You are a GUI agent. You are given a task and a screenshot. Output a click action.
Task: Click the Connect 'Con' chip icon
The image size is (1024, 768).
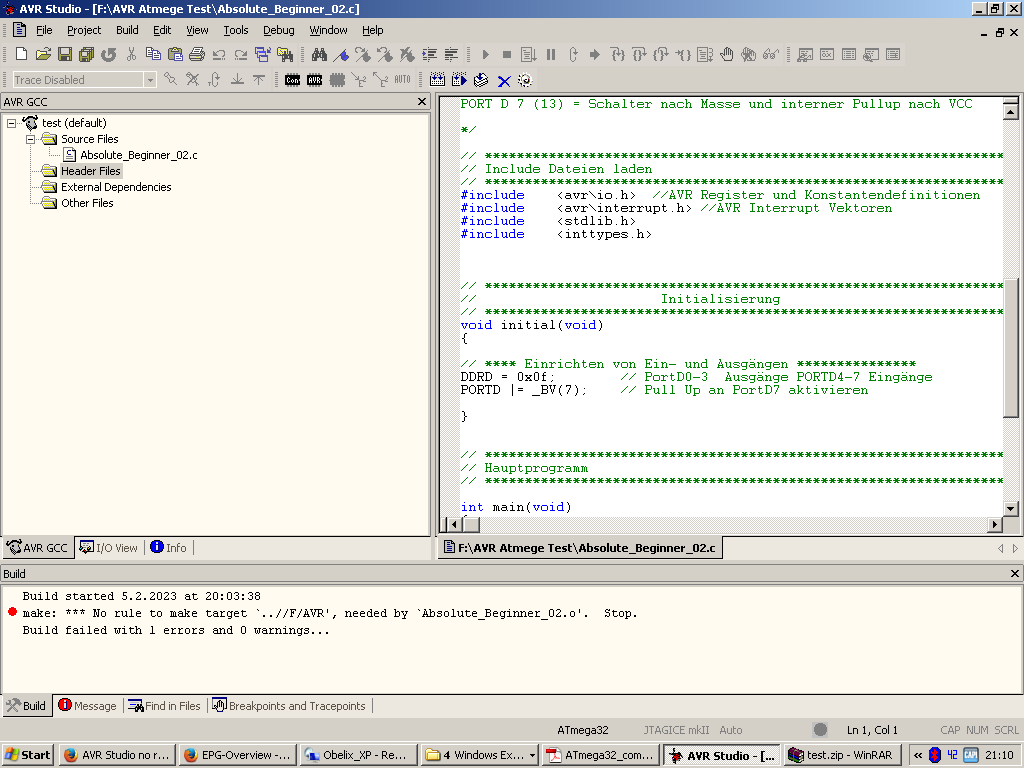[x=293, y=80]
